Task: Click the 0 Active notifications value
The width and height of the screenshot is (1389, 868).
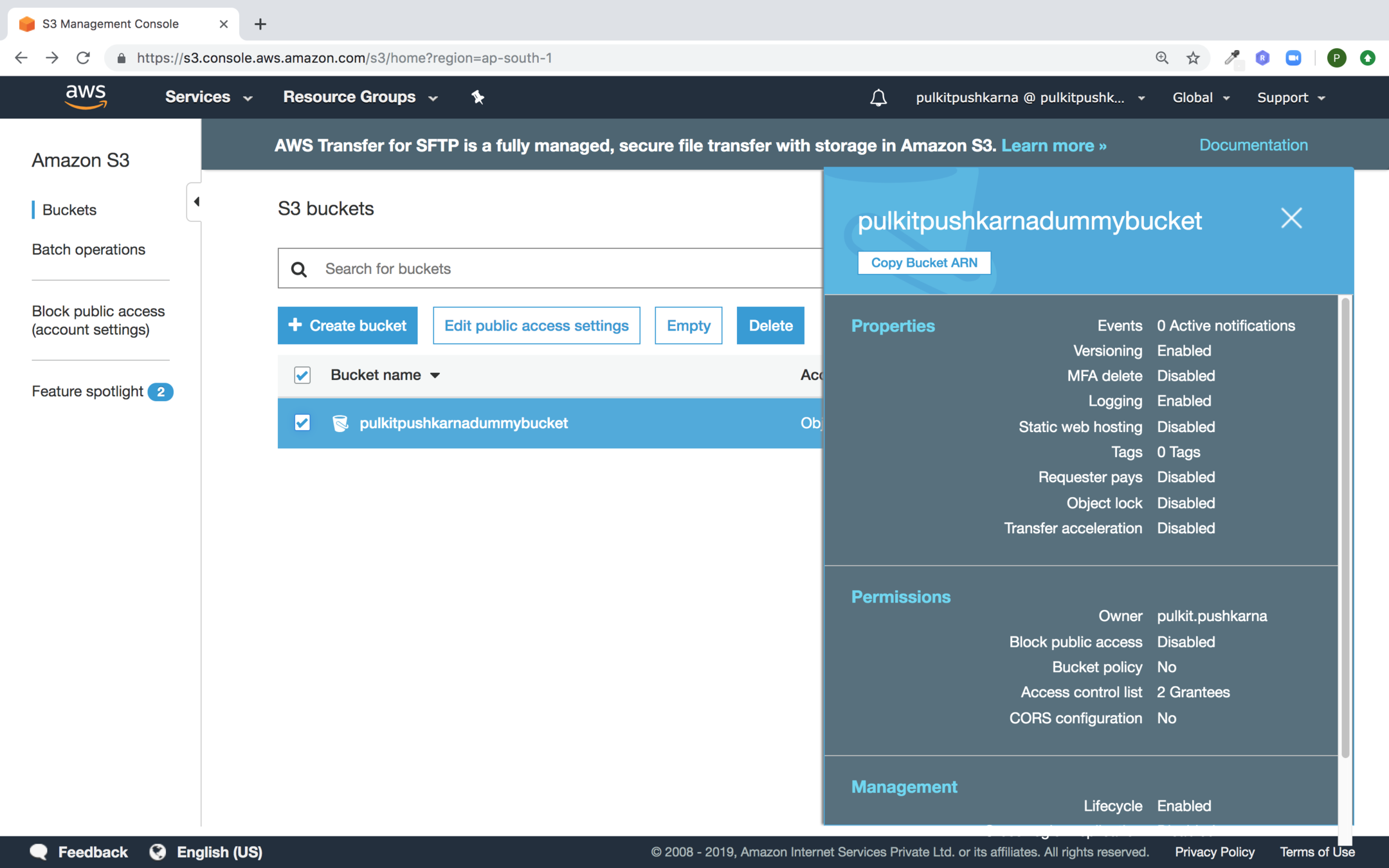Action: pyautogui.click(x=1226, y=325)
